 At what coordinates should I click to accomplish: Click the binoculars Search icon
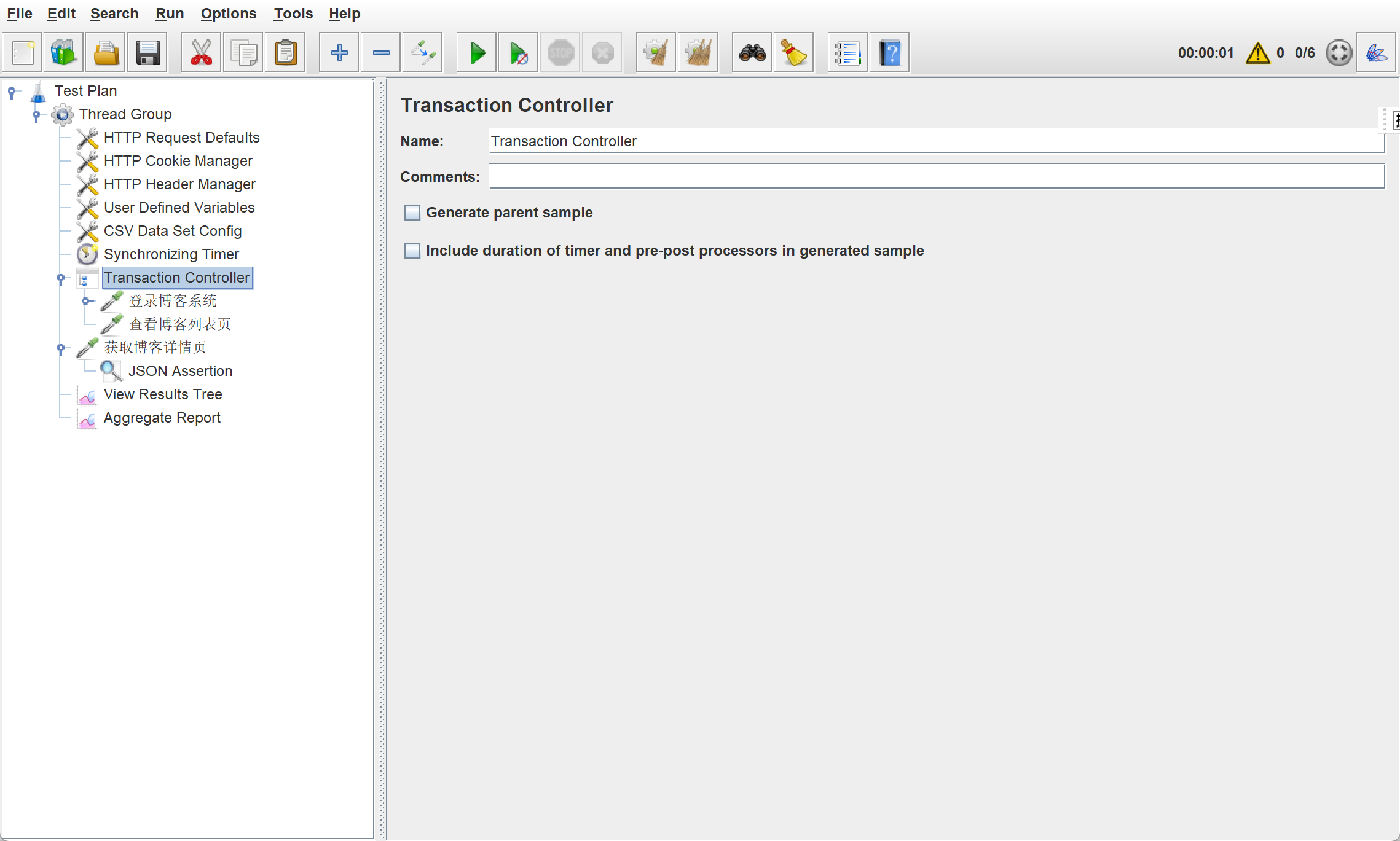[752, 53]
